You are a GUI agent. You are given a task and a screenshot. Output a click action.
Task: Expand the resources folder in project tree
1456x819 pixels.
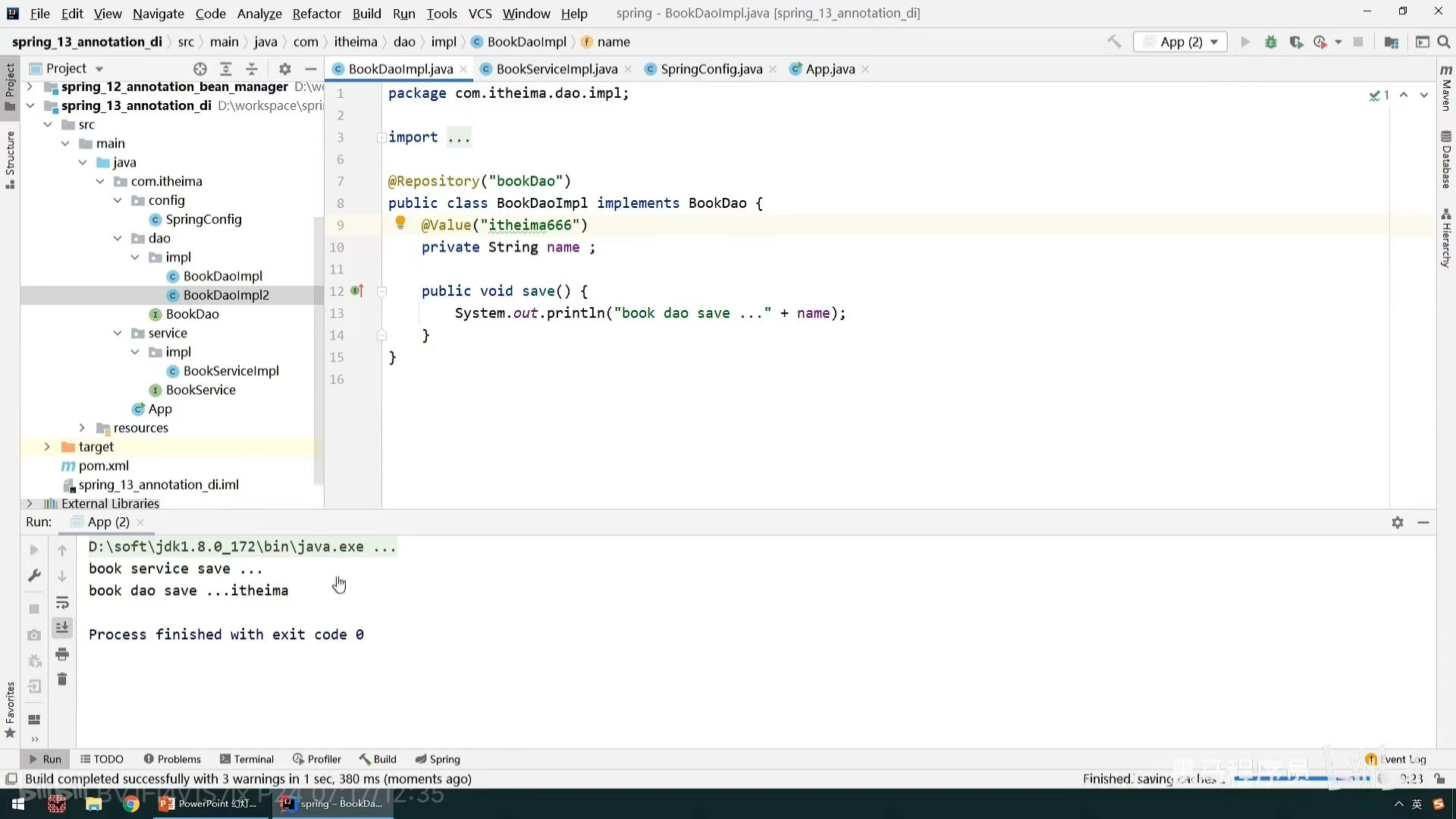tap(83, 428)
